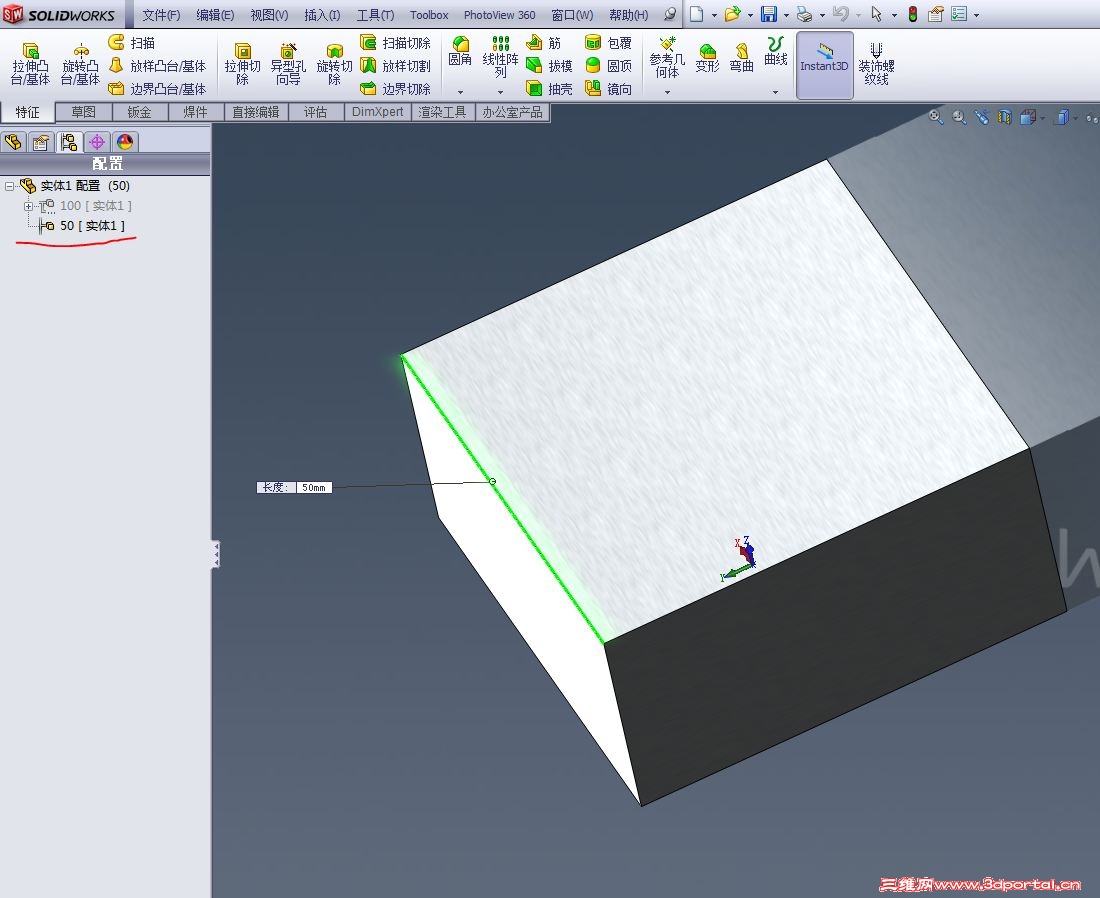Open the Save dropdown arrow

point(786,15)
